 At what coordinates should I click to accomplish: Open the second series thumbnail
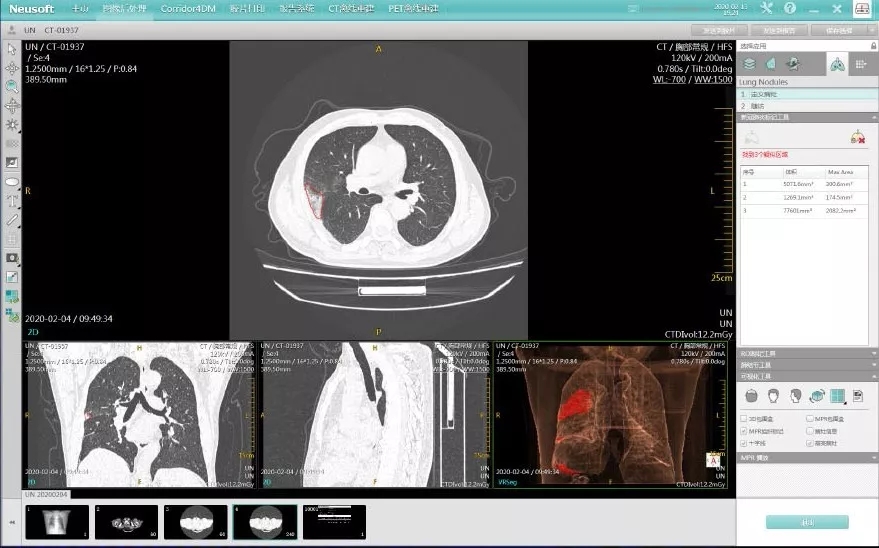(127, 521)
